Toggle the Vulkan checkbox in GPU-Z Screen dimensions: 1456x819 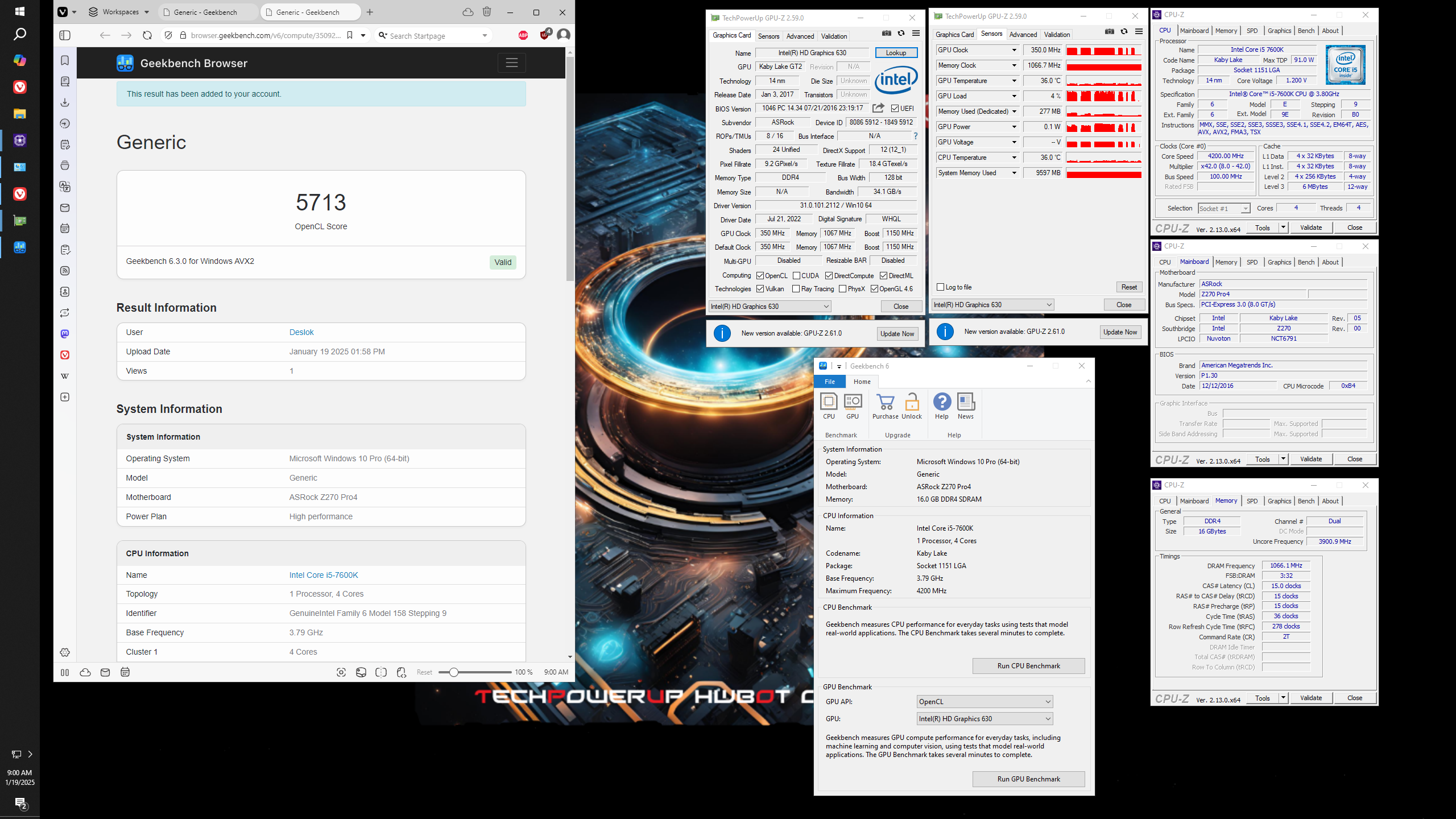point(760,289)
